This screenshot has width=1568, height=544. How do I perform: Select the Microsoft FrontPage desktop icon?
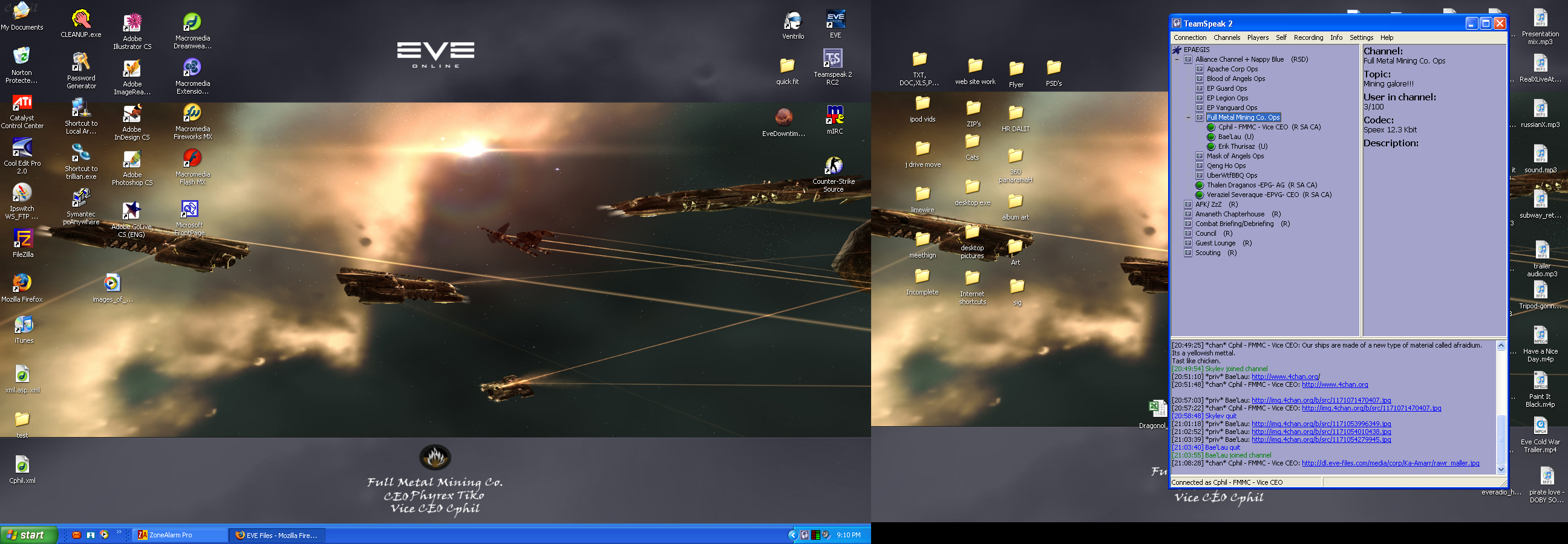coord(189,218)
